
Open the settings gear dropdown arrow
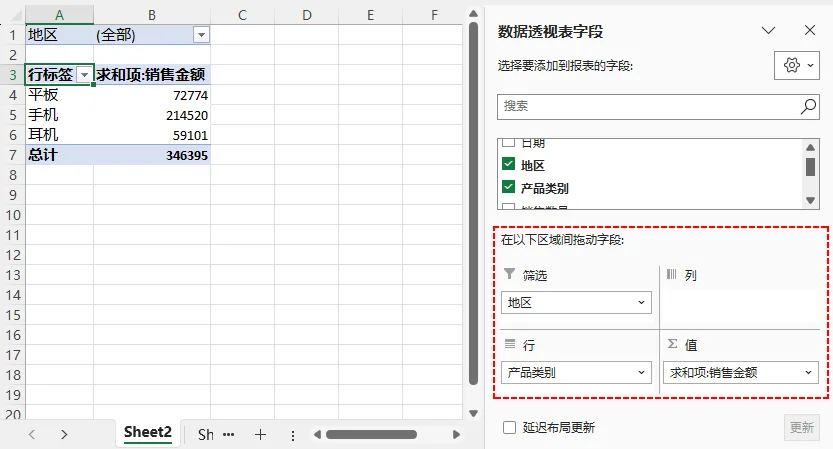click(810, 65)
